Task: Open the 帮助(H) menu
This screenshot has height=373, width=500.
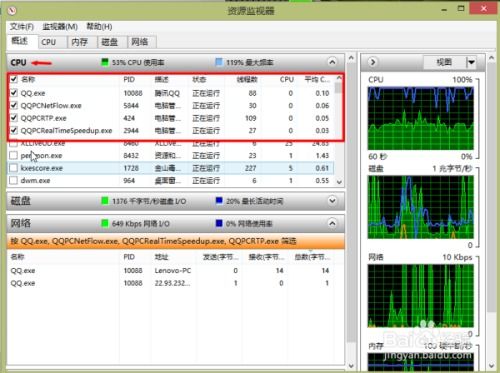Action: (99, 27)
